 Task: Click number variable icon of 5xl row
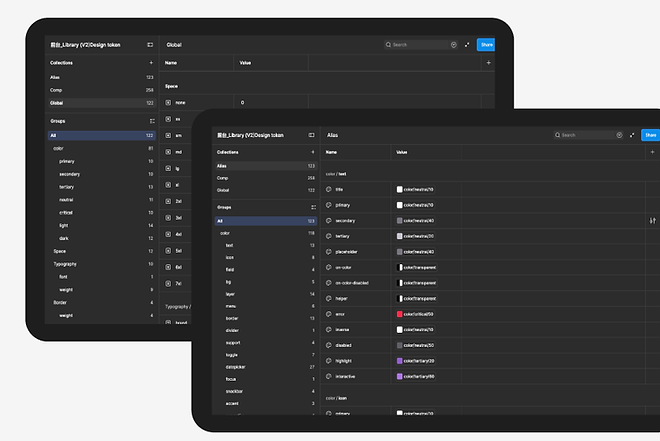tap(168, 251)
